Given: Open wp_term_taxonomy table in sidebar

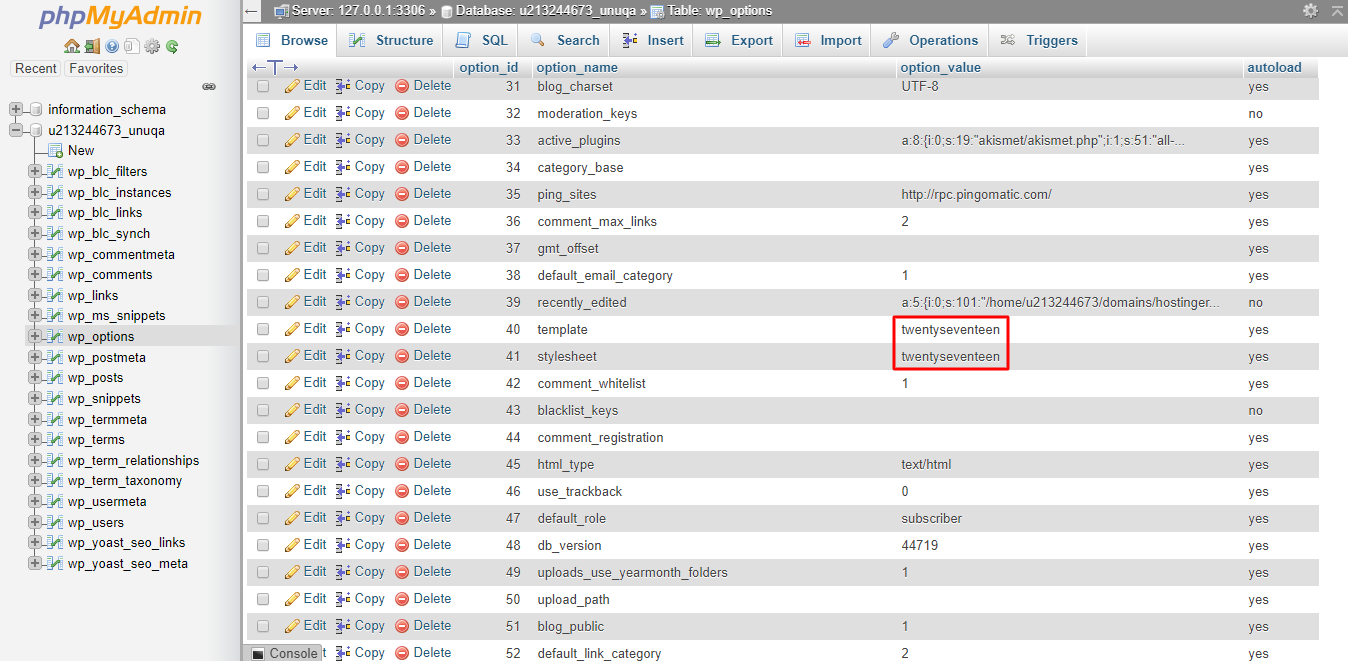Looking at the screenshot, I should [x=125, y=480].
